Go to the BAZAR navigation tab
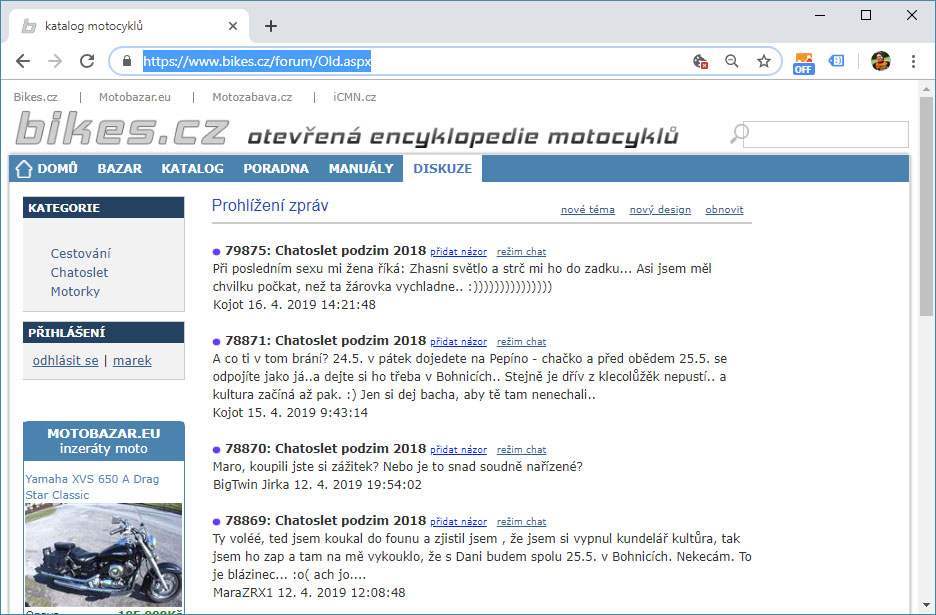 click(119, 168)
